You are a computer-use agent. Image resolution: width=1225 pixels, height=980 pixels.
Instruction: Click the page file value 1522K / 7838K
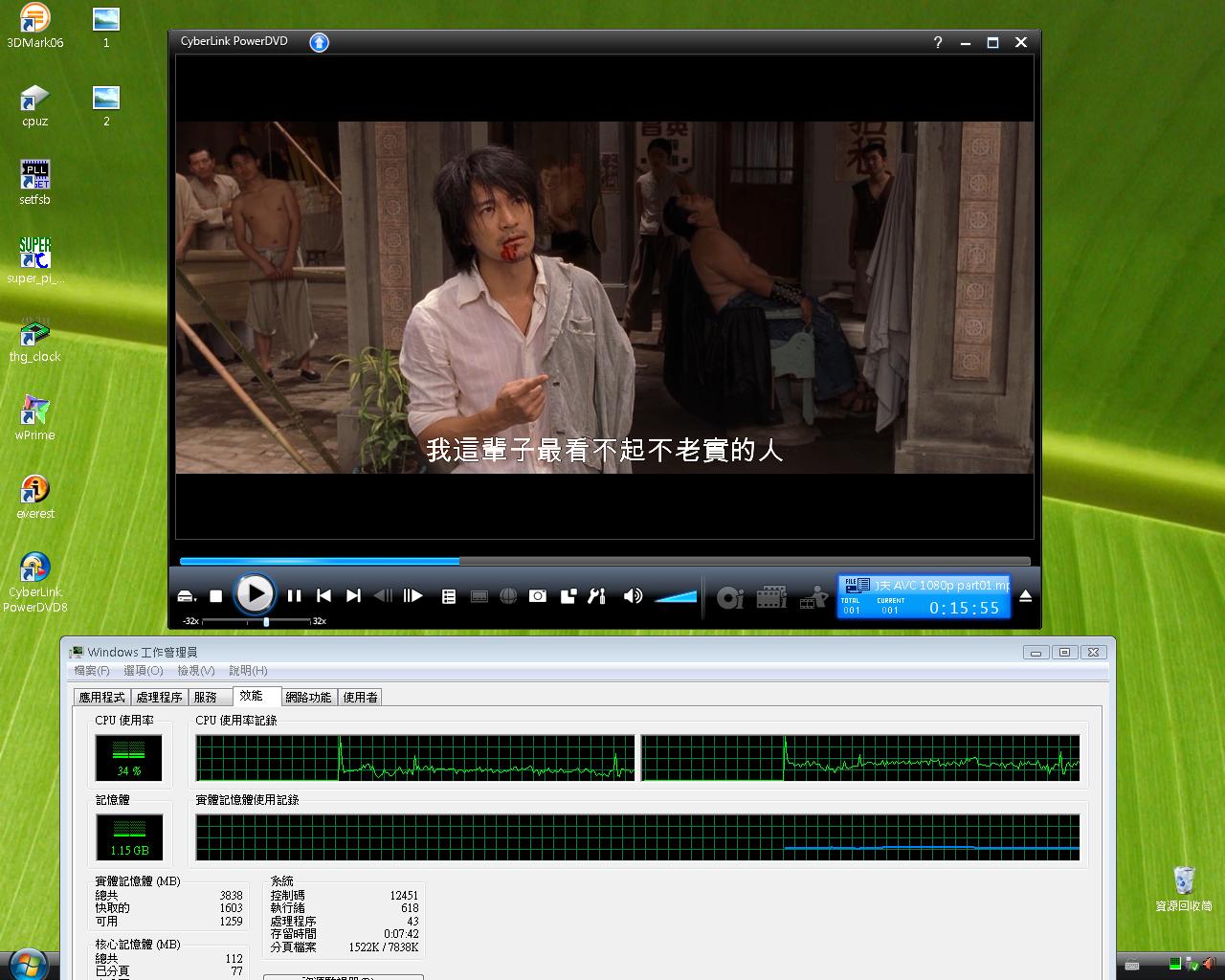pos(384,947)
